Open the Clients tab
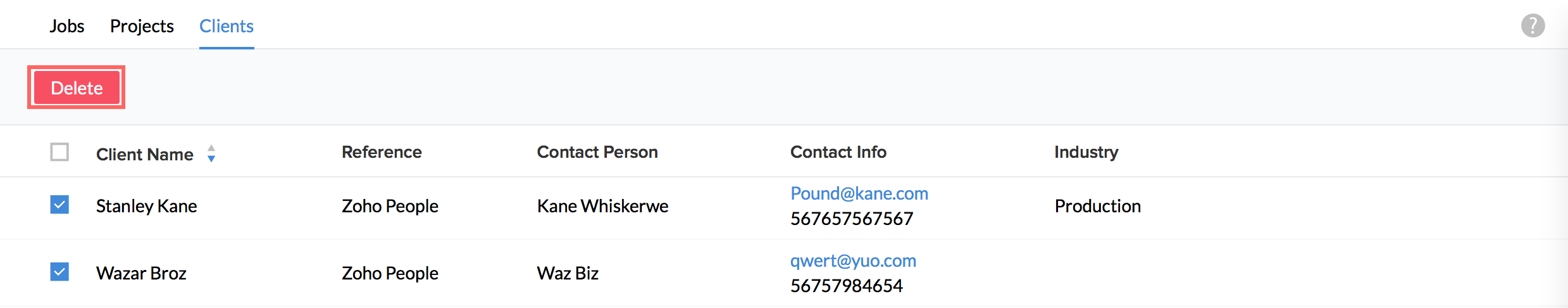Image resolution: width=1568 pixels, height=308 pixels. click(x=227, y=26)
